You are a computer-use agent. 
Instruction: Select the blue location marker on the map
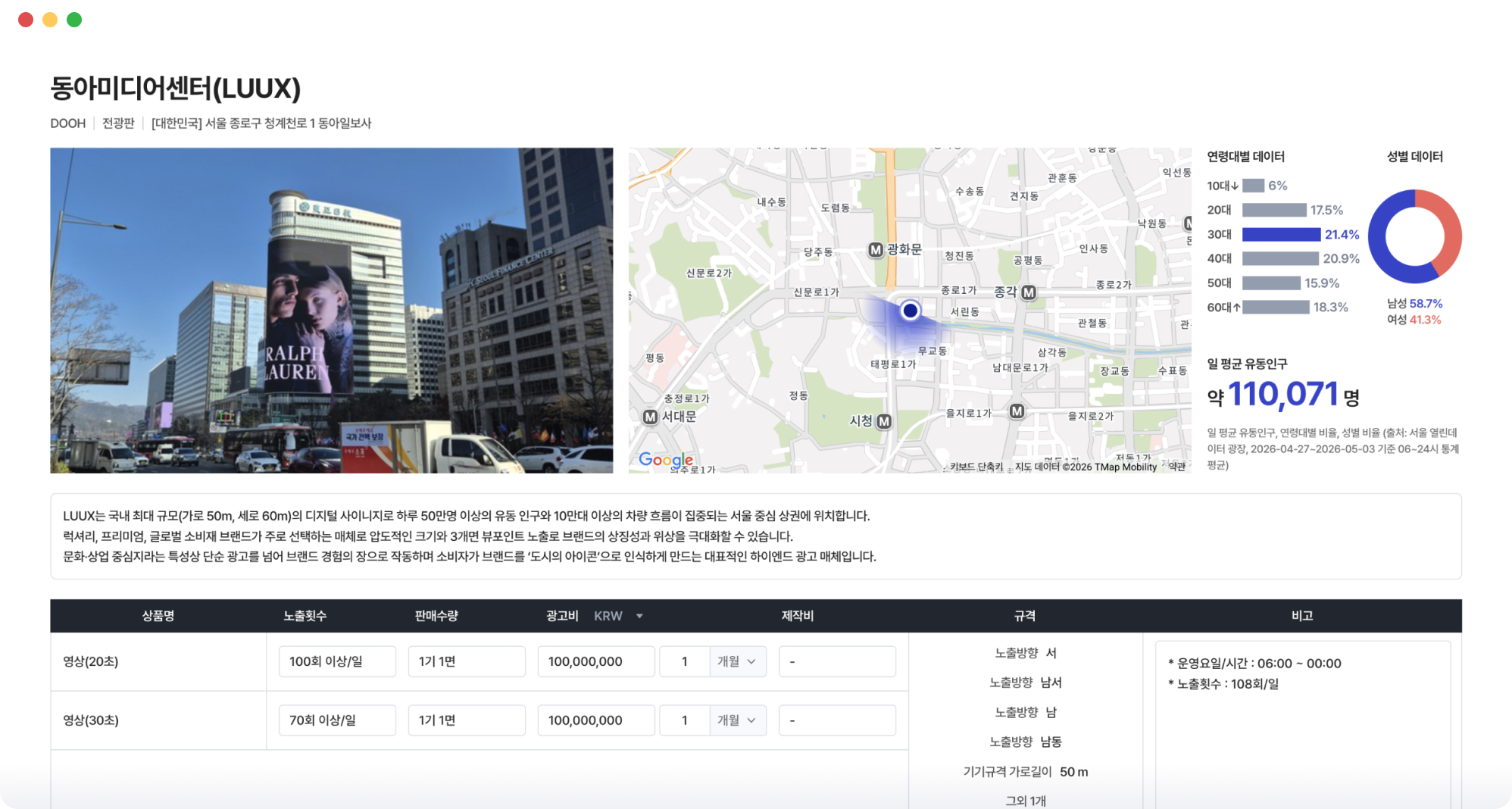point(910,311)
